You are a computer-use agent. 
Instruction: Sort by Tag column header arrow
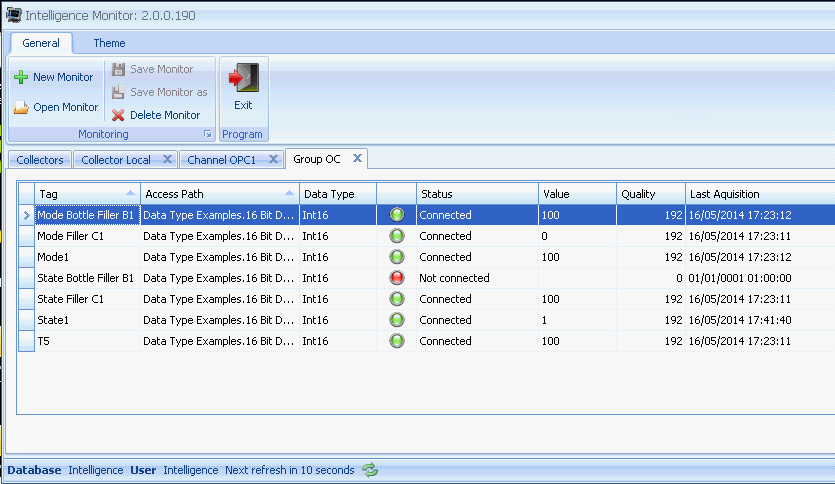(x=131, y=193)
